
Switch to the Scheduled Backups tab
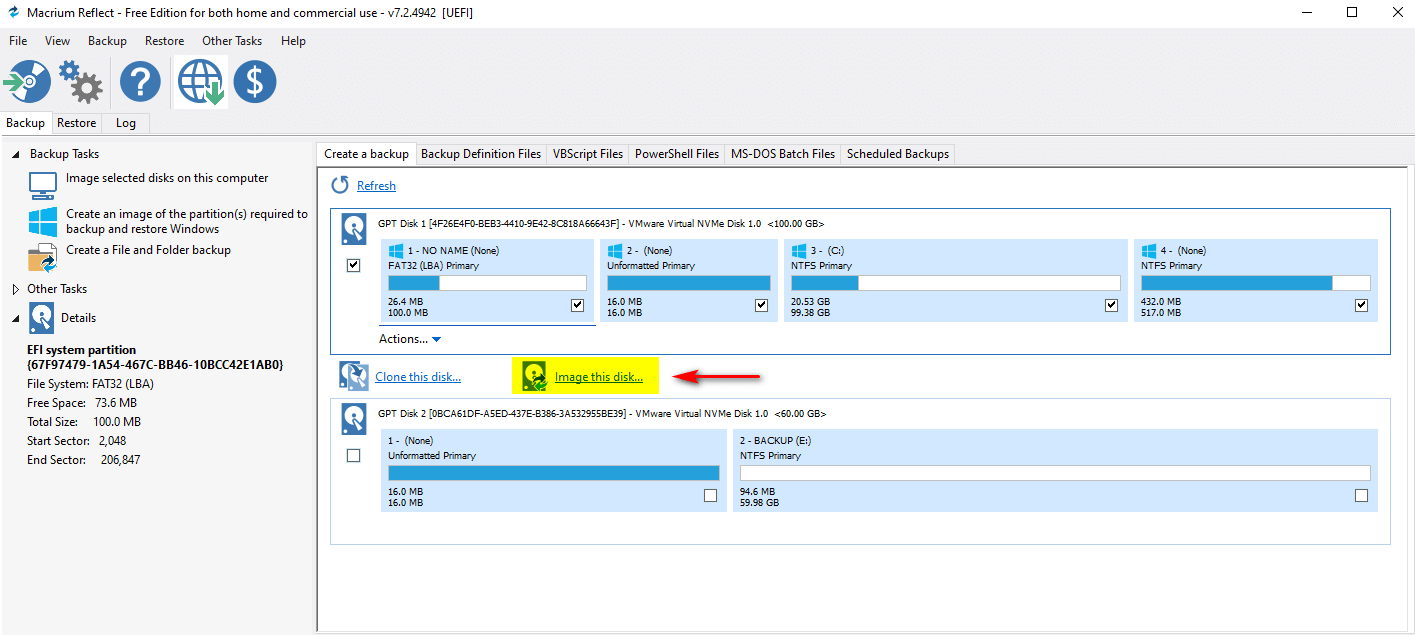898,154
